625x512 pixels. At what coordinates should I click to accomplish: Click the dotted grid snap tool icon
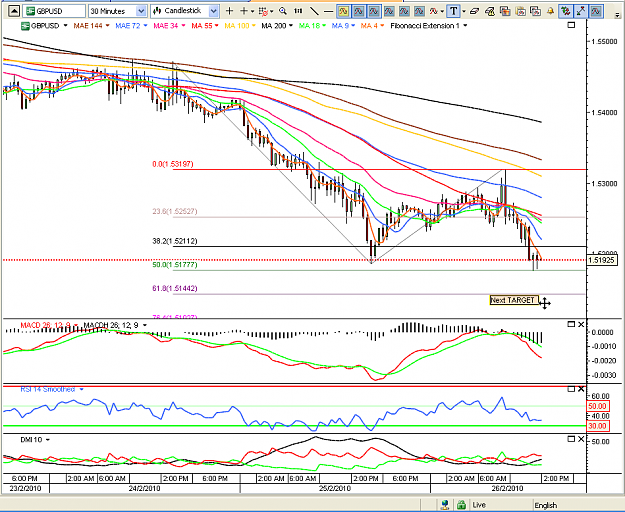[x=263, y=12]
